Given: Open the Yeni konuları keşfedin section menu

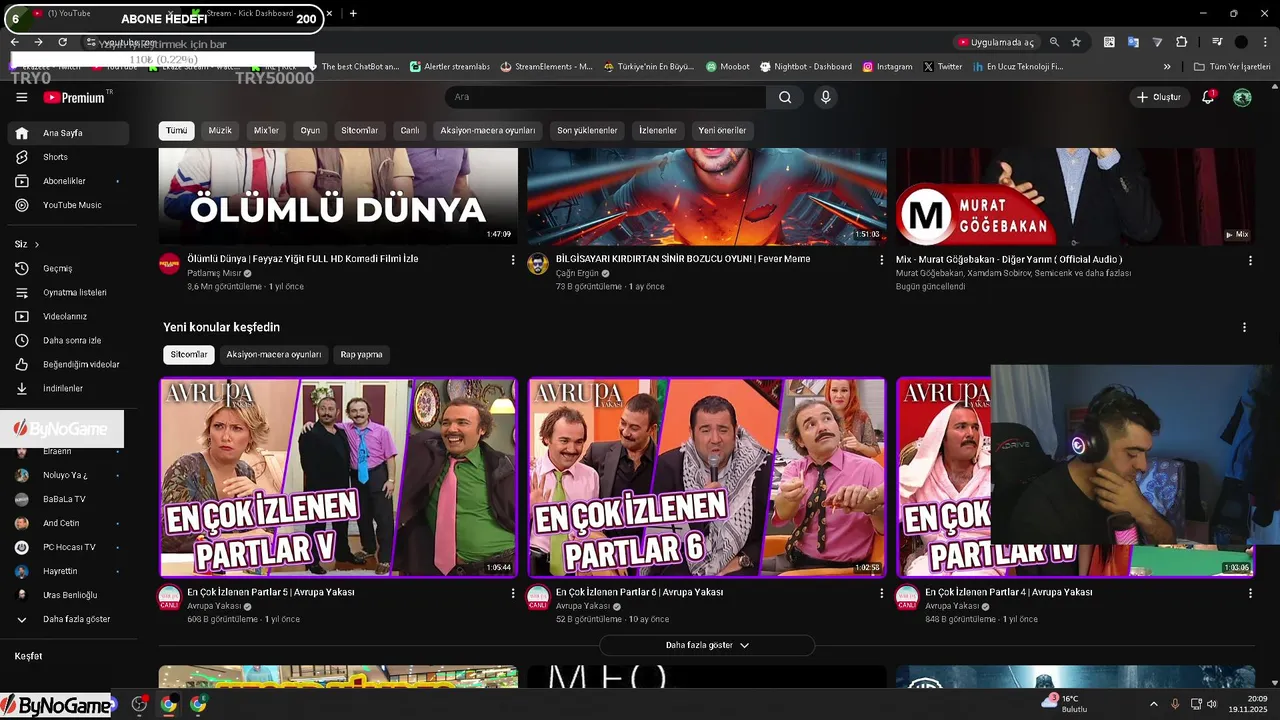Looking at the screenshot, I should pos(1244,327).
